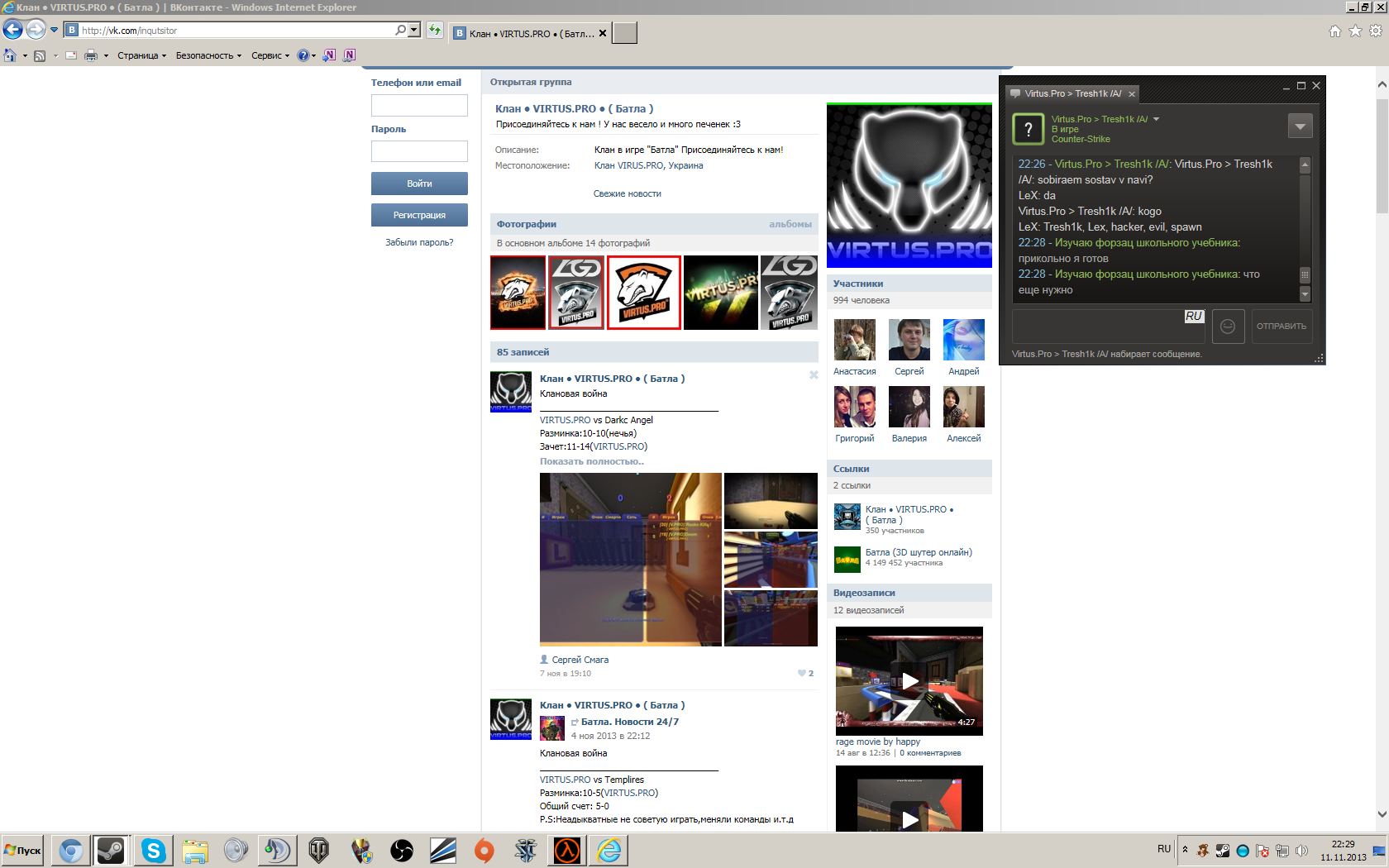1389x868 pixels.
Task: Click the Забыли пароль? link
Action: click(419, 242)
